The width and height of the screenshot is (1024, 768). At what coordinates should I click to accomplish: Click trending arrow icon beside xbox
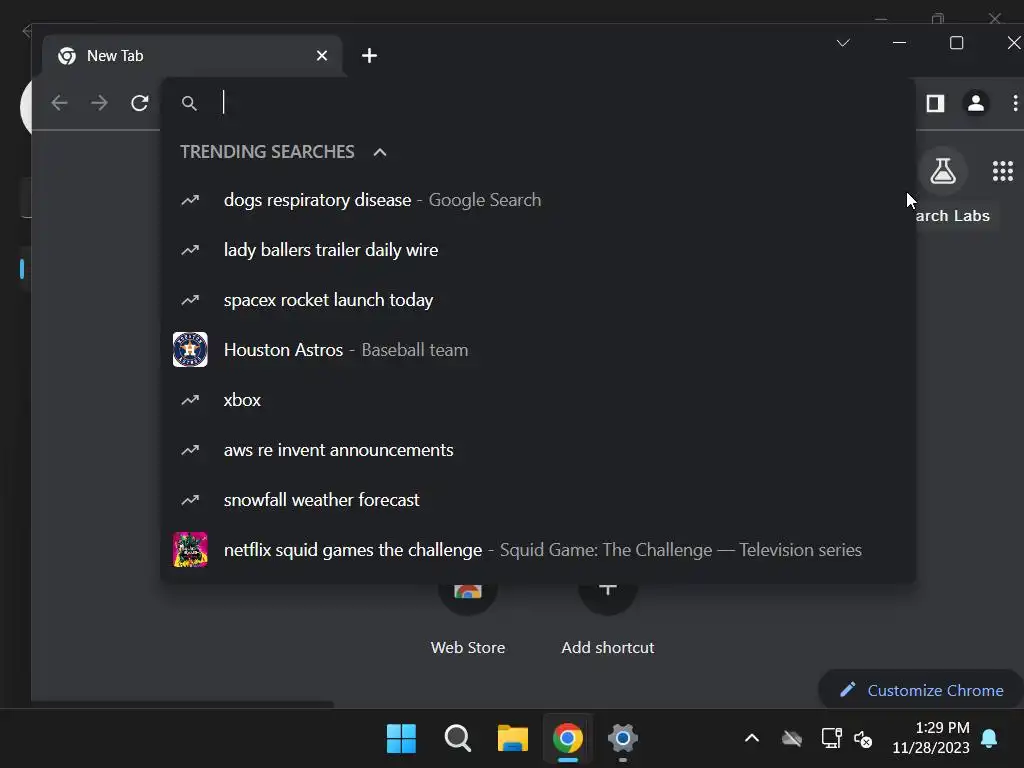190,400
